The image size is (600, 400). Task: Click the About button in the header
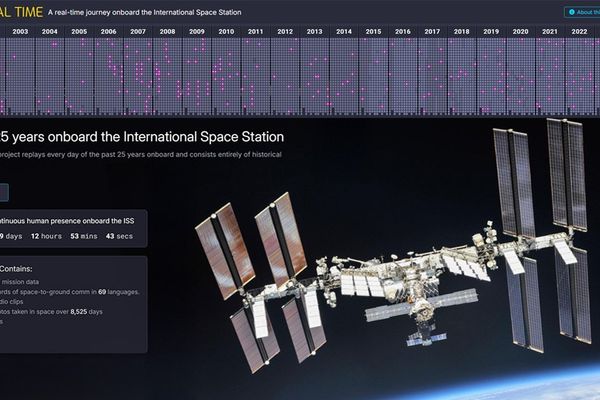582,12
